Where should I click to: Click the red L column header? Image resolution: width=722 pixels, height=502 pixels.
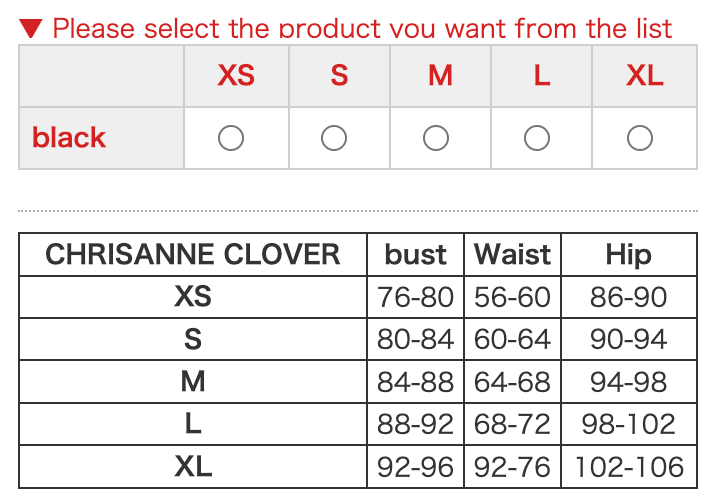point(542,76)
